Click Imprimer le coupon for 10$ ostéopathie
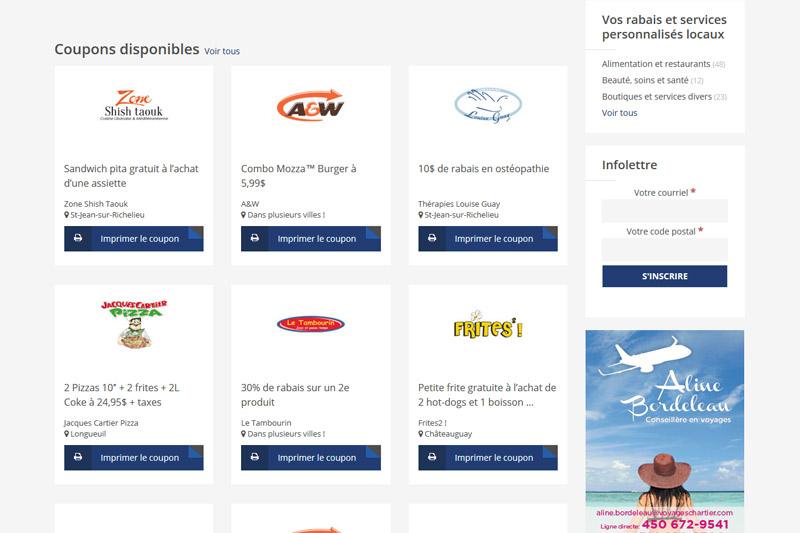This screenshot has height=533, width=800. [x=488, y=238]
